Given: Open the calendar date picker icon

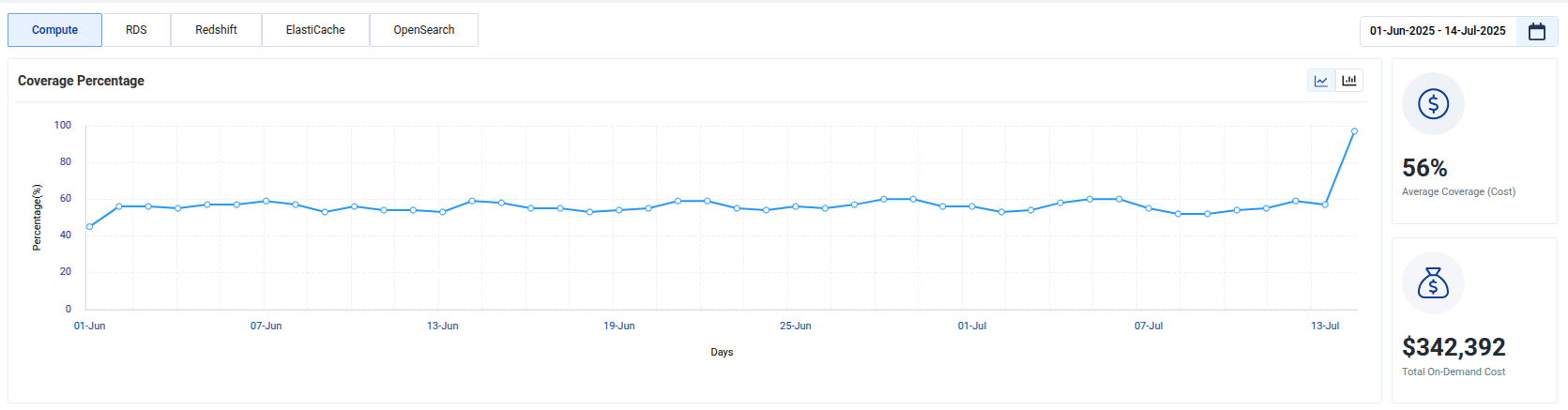Looking at the screenshot, I should (1536, 31).
